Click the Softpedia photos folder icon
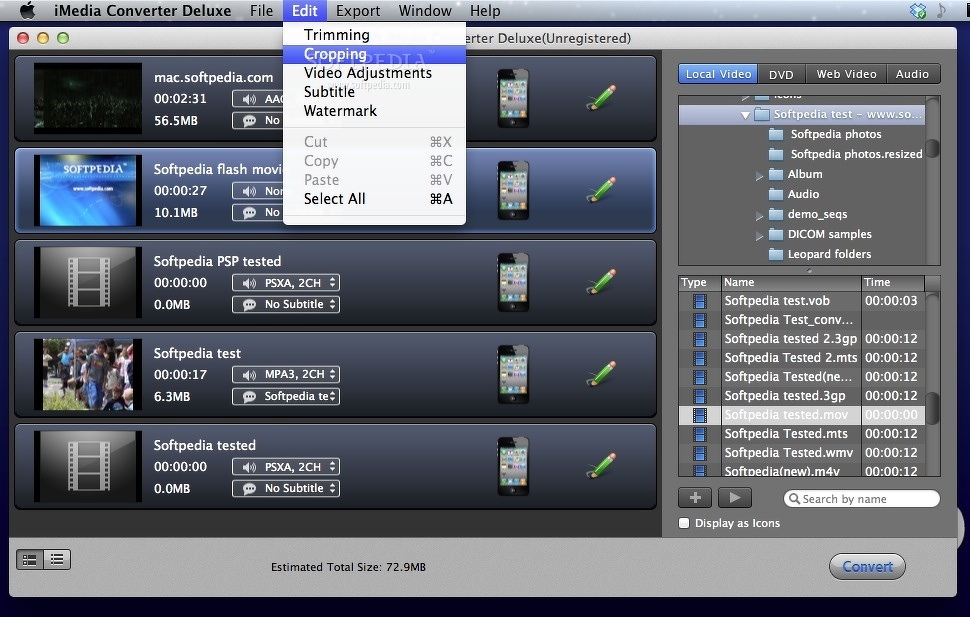 point(776,134)
